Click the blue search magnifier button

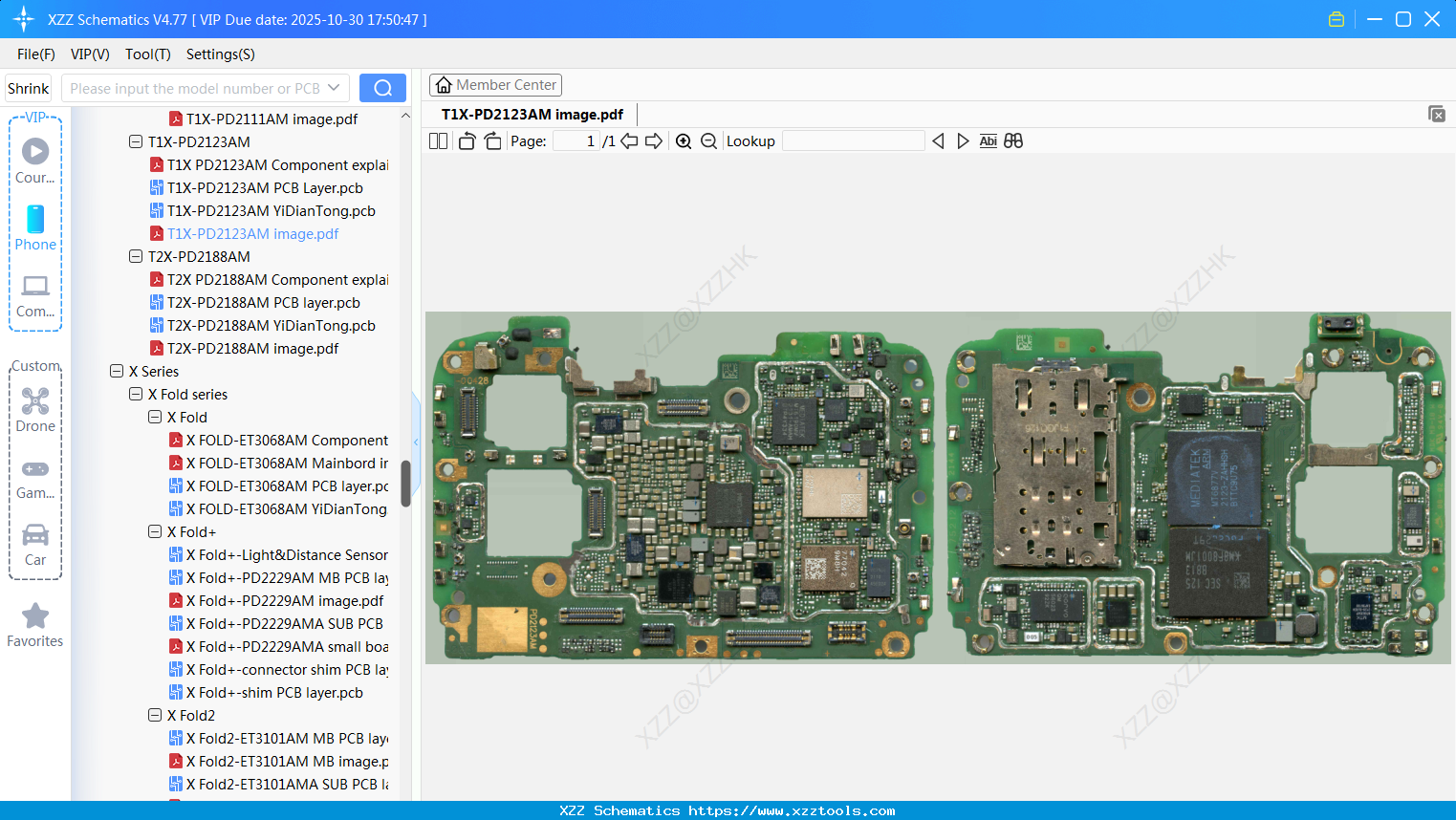pyautogui.click(x=382, y=88)
